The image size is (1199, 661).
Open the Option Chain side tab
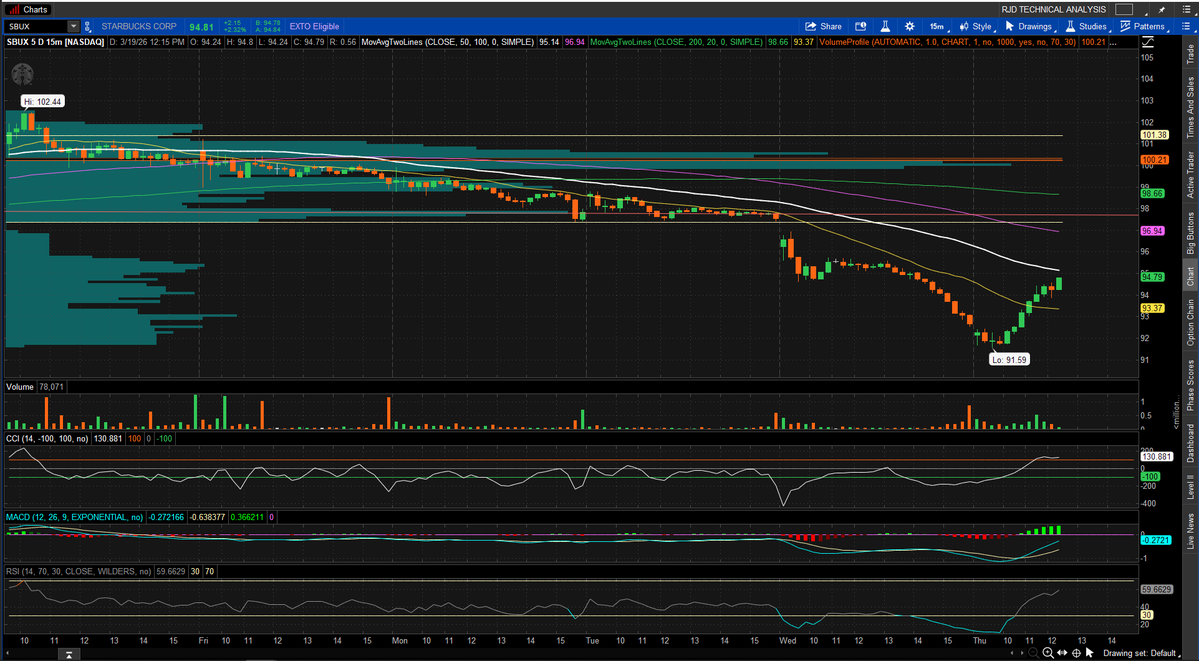[1190, 322]
